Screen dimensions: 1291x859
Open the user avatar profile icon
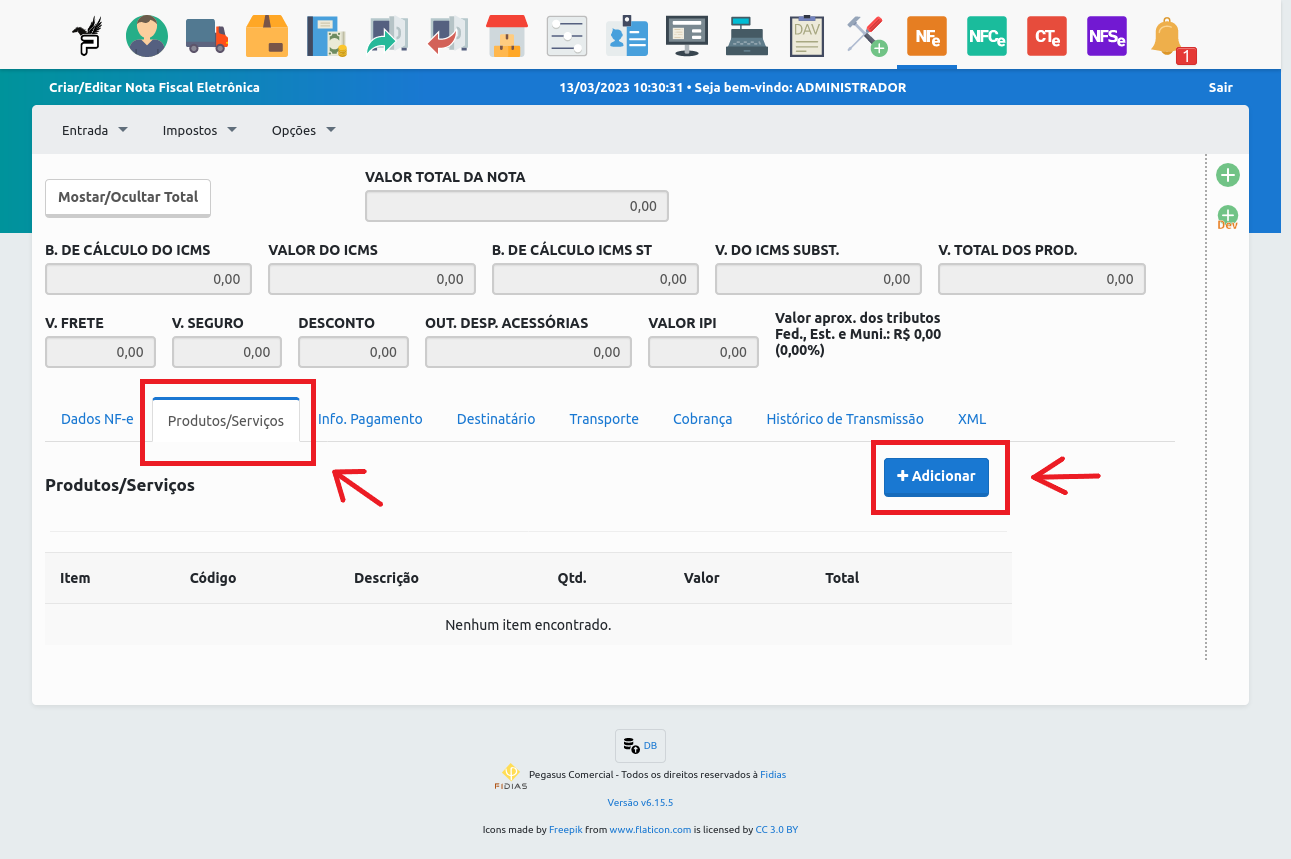(x=147, y=36)
